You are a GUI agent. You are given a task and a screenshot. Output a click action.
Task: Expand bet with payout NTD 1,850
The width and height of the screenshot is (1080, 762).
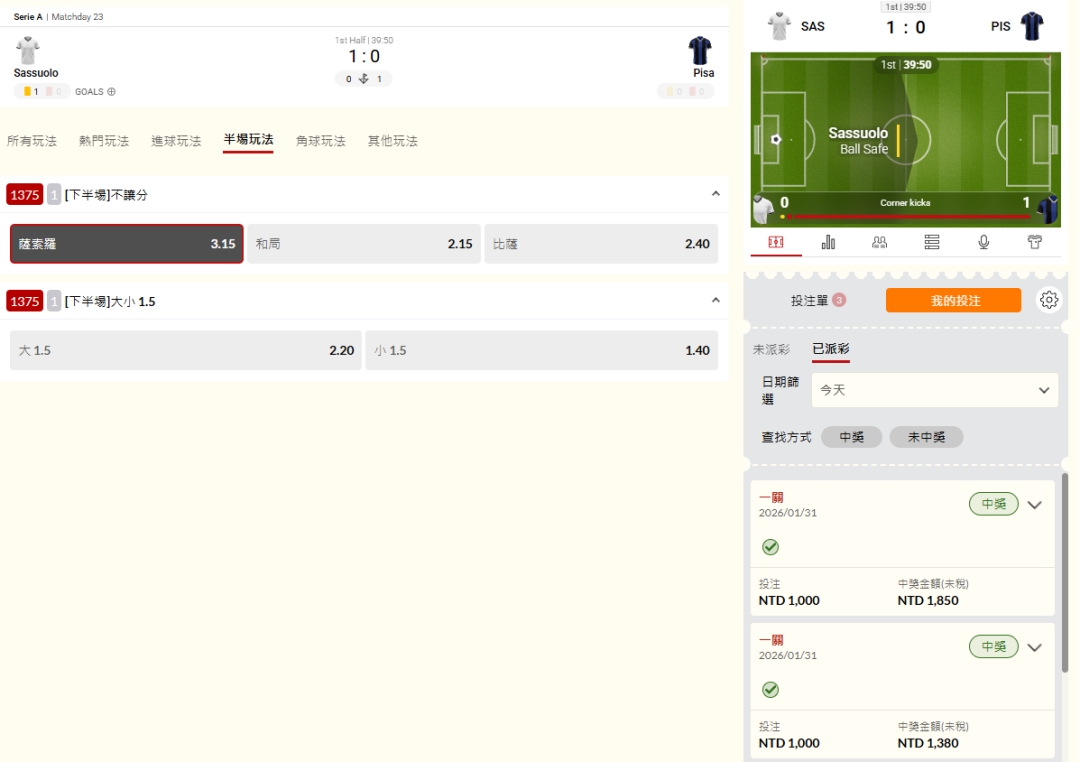(x=1035, y=505)
